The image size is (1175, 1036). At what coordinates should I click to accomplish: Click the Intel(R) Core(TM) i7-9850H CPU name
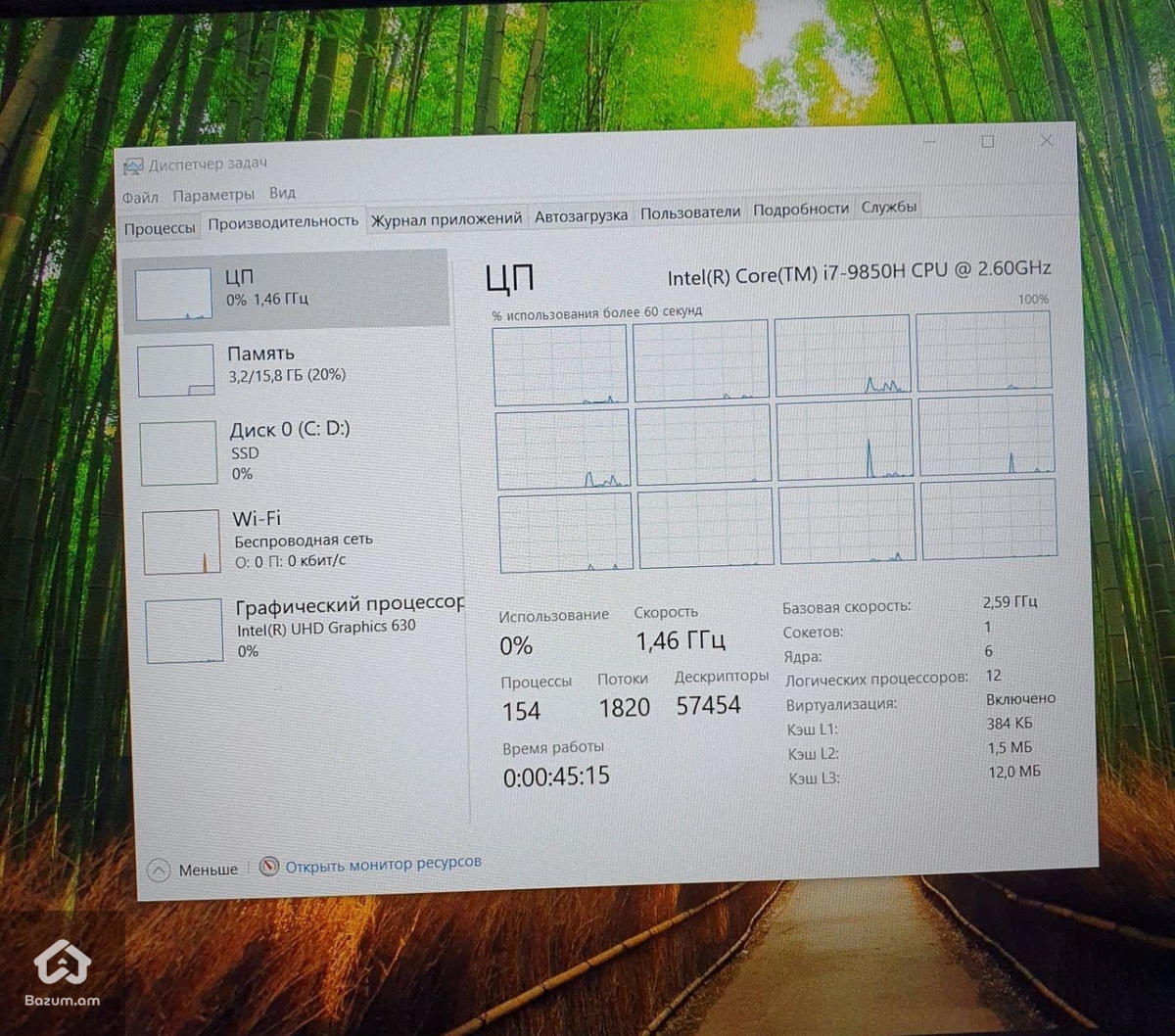(x=859, y=272)
